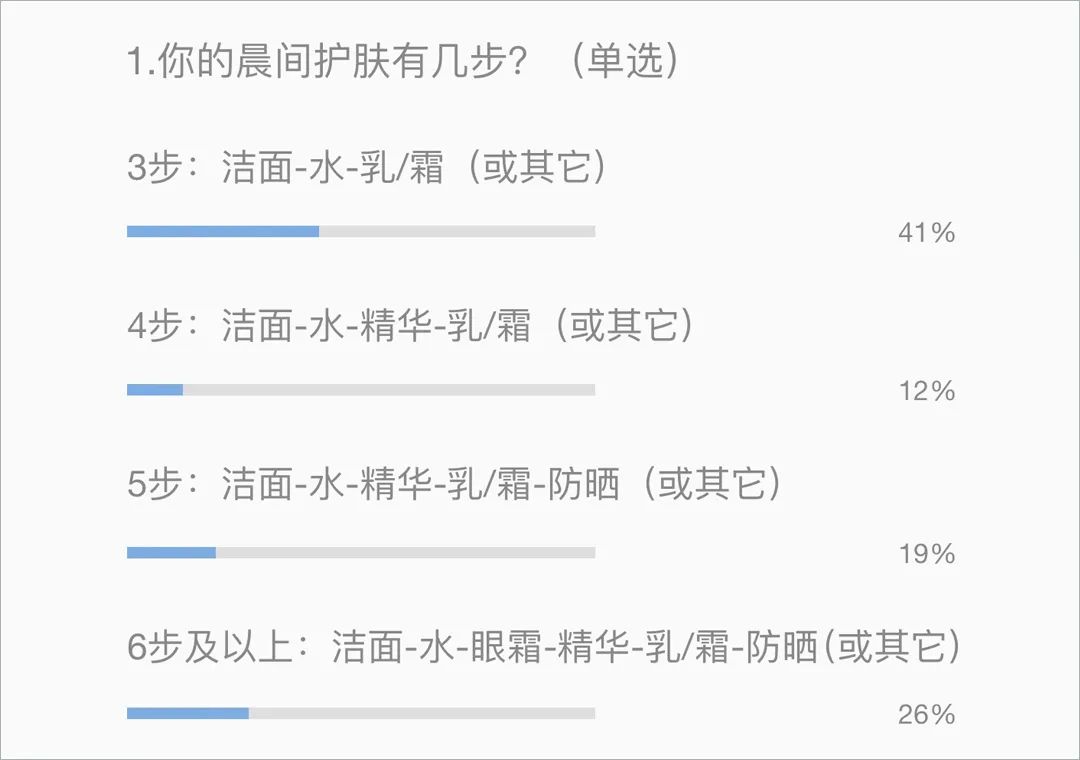Click the 12% result value

tap(926, 391)
